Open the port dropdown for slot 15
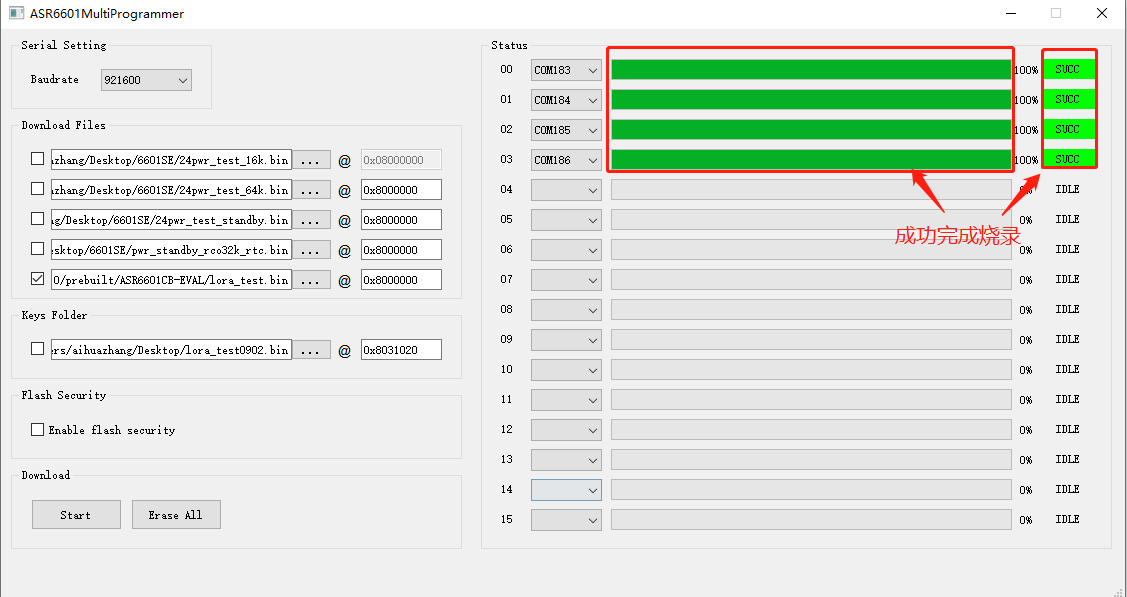 [566, 520]
